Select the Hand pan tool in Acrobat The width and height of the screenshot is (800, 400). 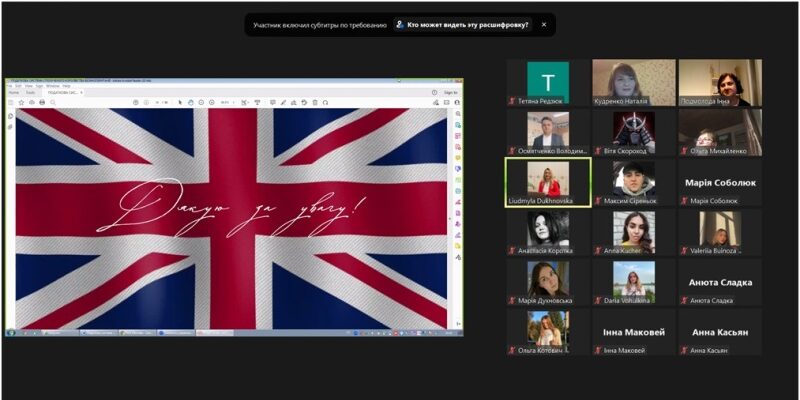(191, 103)
